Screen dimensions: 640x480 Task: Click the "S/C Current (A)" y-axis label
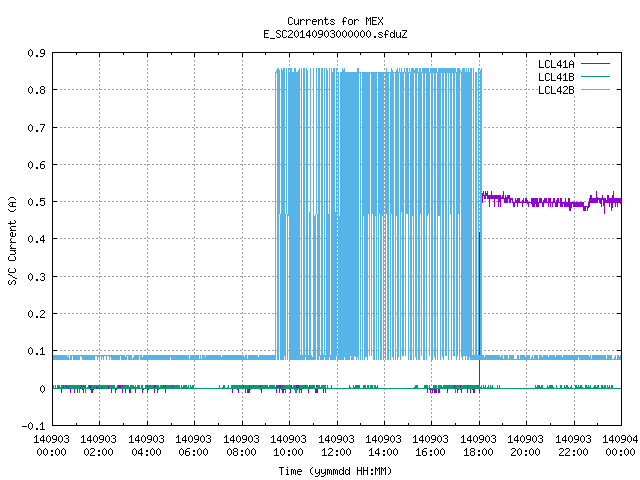pos(13,240)
